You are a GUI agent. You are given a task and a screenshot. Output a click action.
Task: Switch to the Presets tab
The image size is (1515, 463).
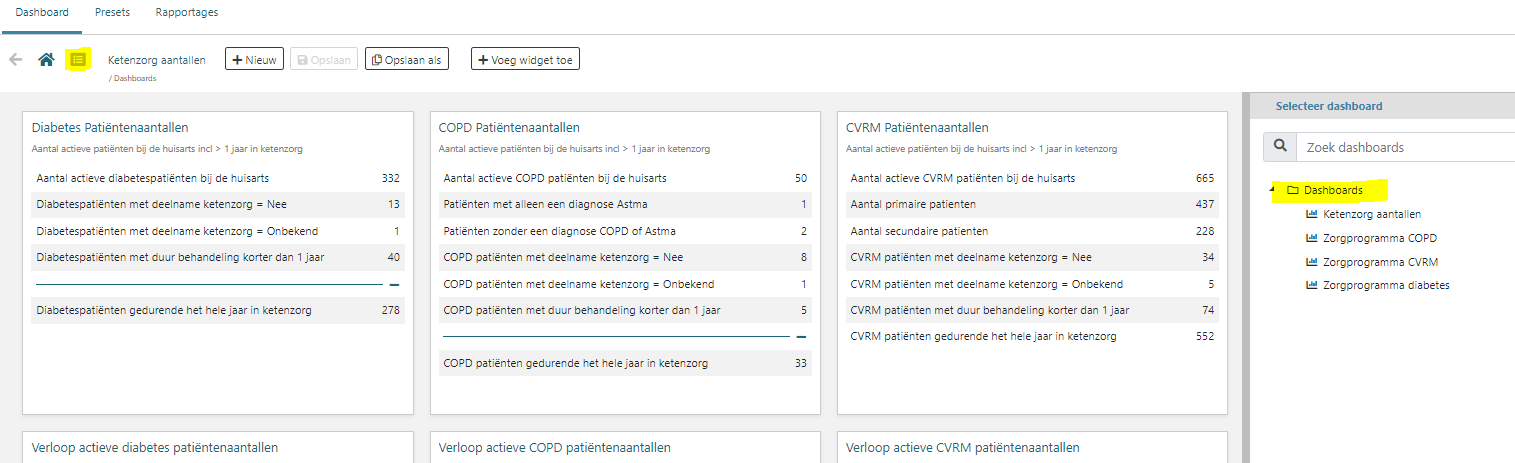click(112, 13)
